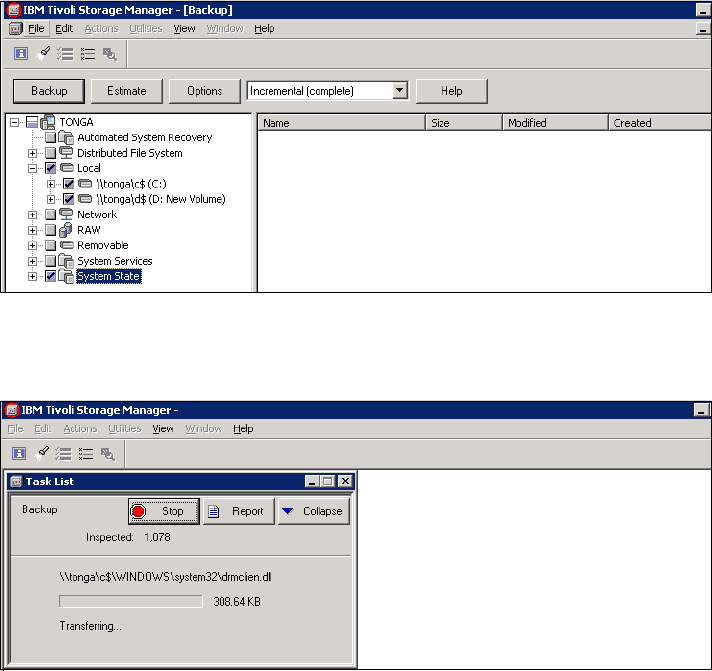Click the C: drive icon
Image resolution: width=712 pixels, height=671 pixels.
pyautogui.click(x=85, y=183)
